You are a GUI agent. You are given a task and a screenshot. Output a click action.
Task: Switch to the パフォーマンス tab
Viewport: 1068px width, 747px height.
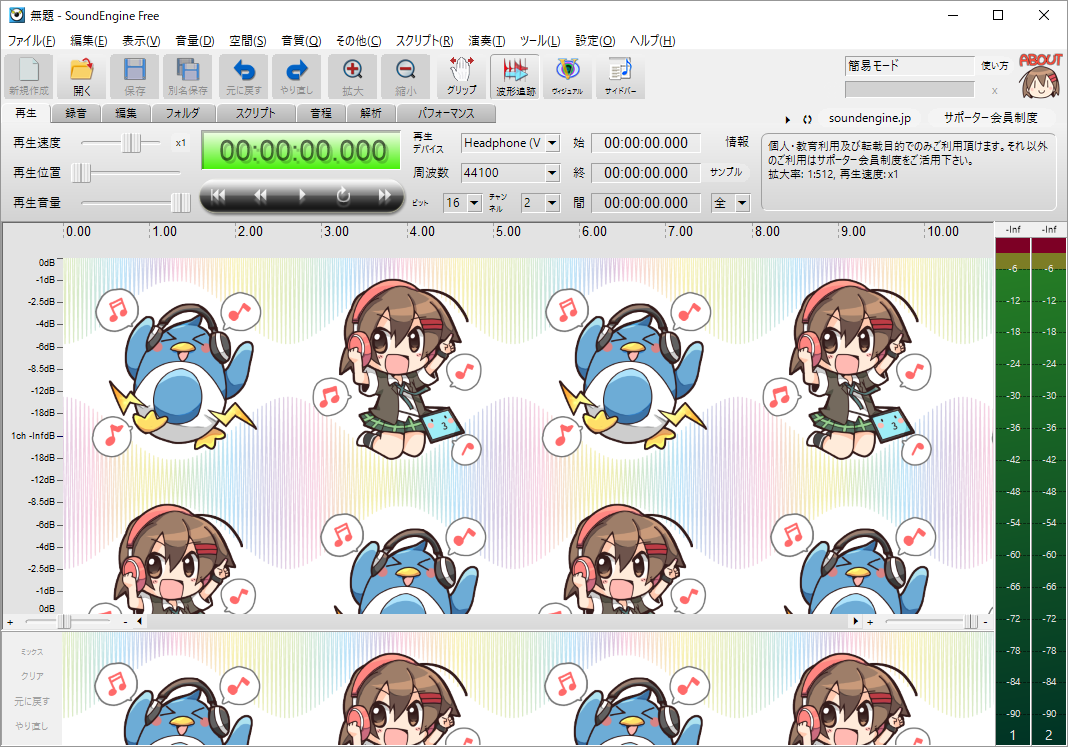446,113
